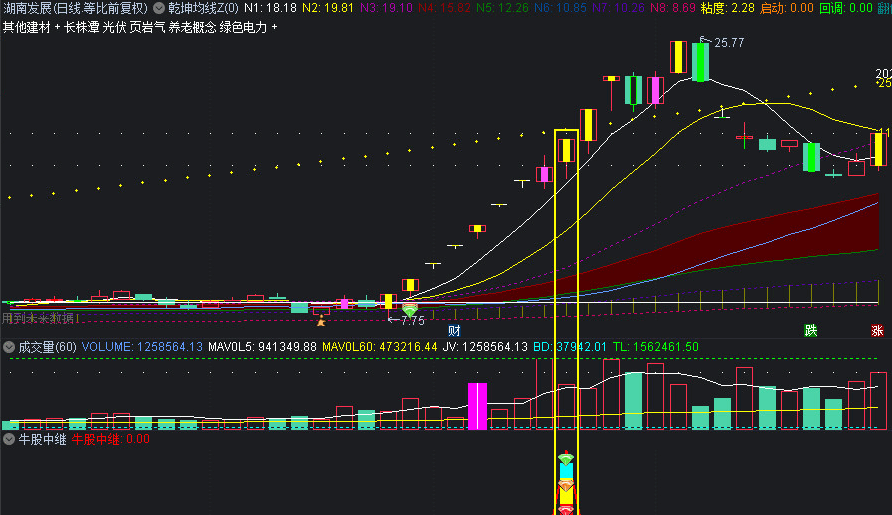Image resolution: width=892 pixels, height=515 pixels.
Task: Open the 长株潭 concept tag
Action: [81, 27]
